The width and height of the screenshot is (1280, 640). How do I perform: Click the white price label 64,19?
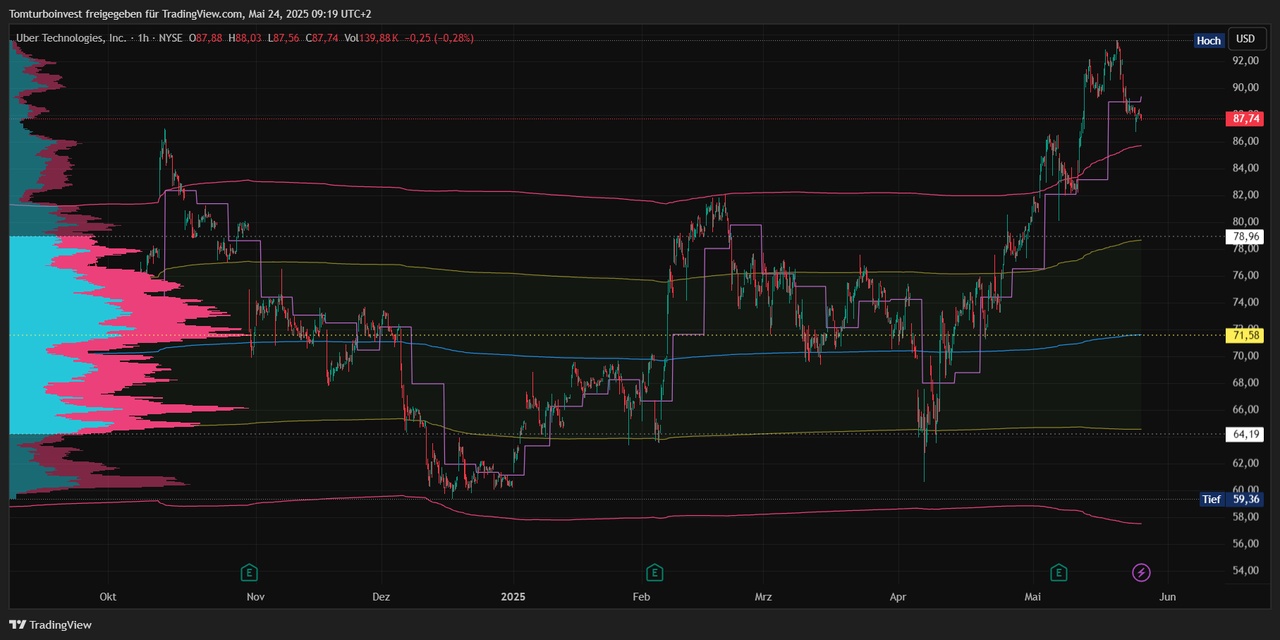pos(1245,434)
